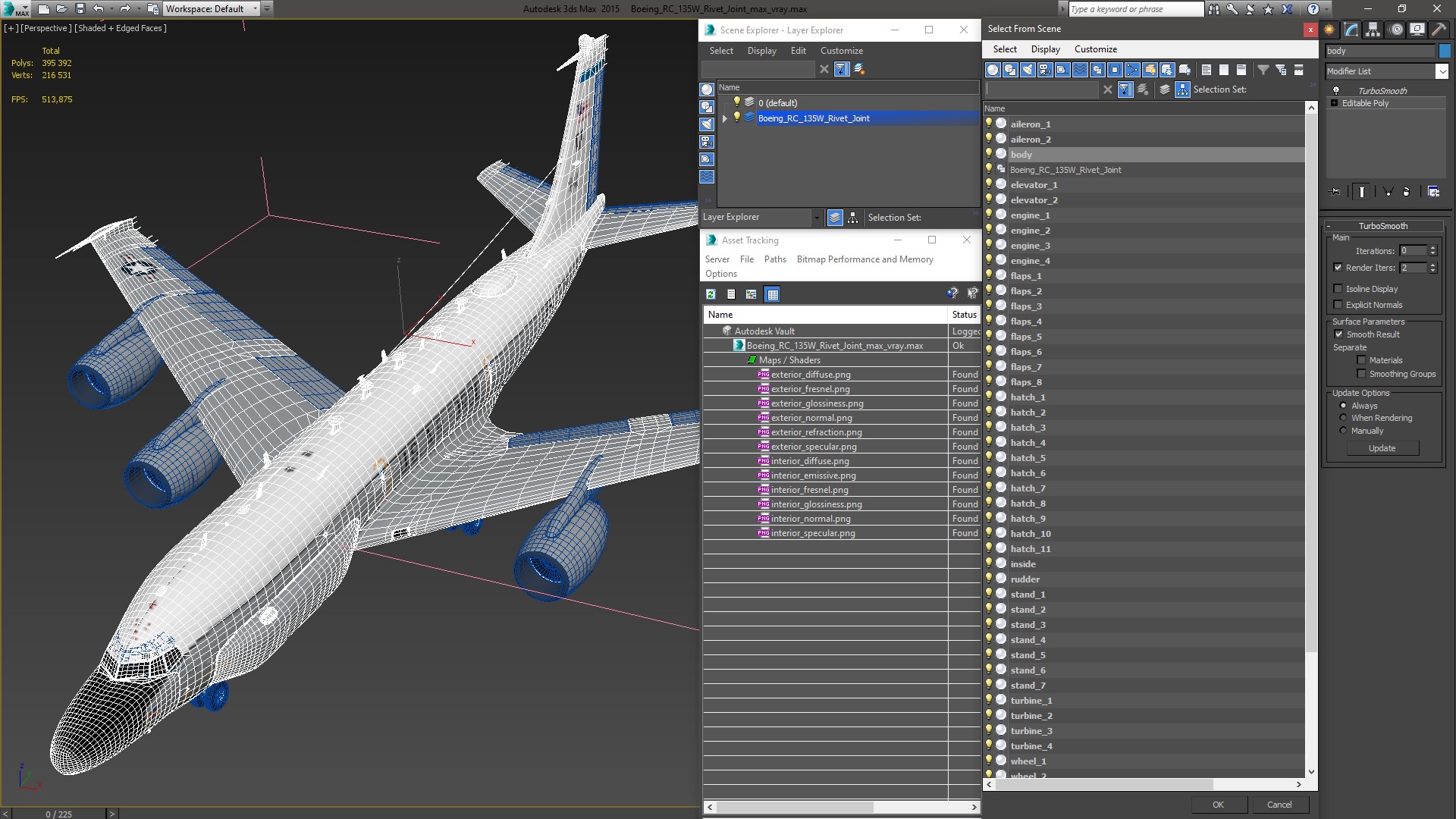
Task: Click Make Unique icon in modifier stack
Action: point(1388,192)
